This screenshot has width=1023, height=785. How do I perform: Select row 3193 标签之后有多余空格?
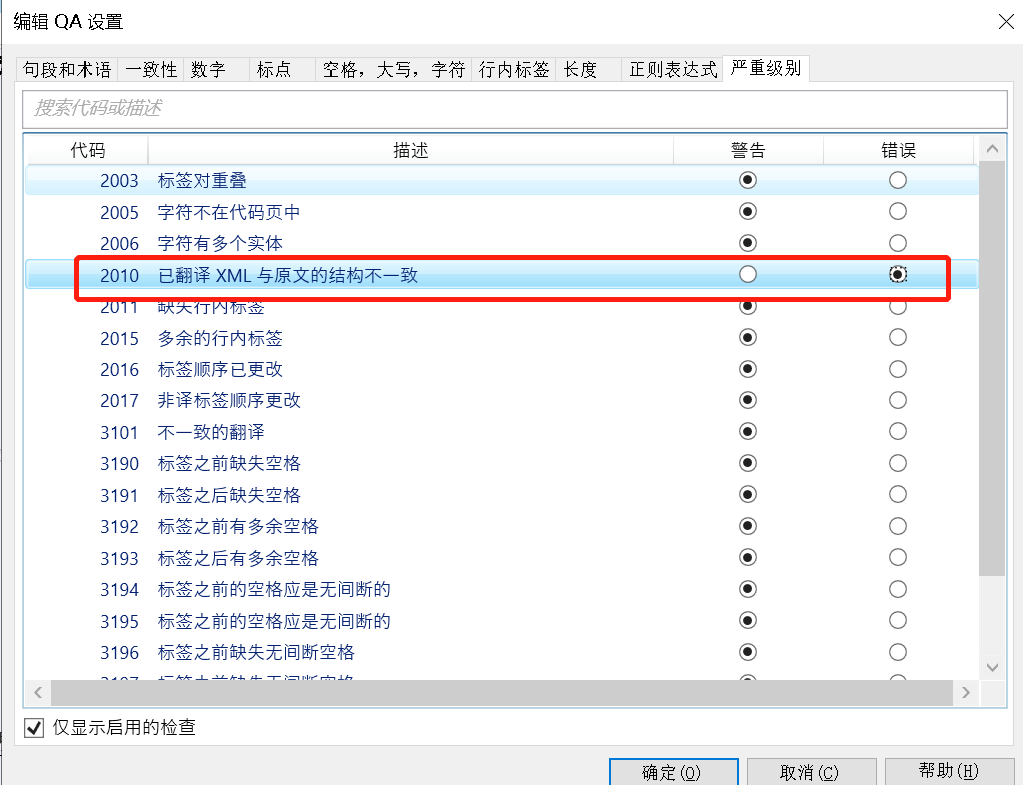click(502, 558)
